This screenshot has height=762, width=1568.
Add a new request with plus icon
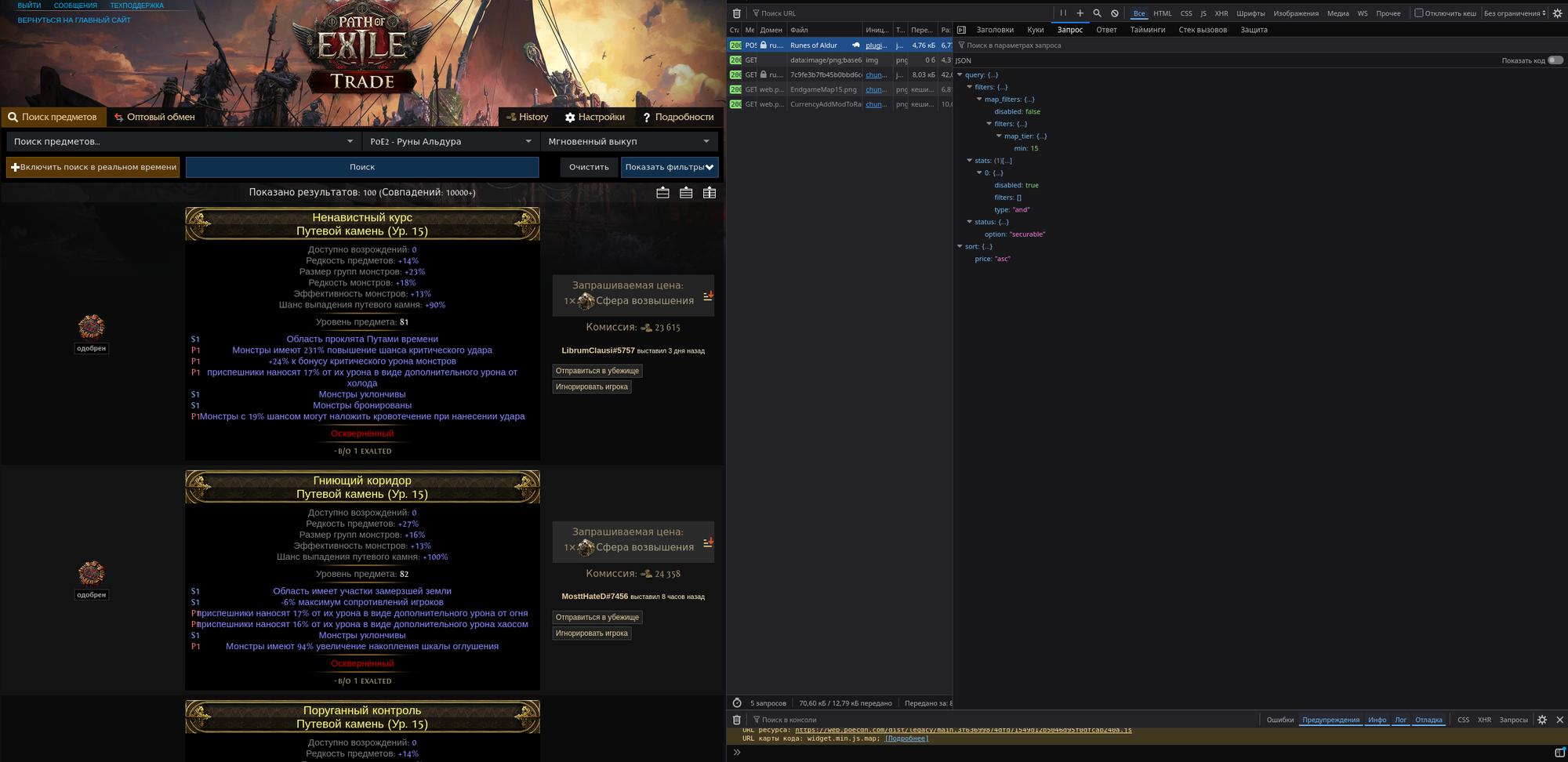click(1080, 13)
